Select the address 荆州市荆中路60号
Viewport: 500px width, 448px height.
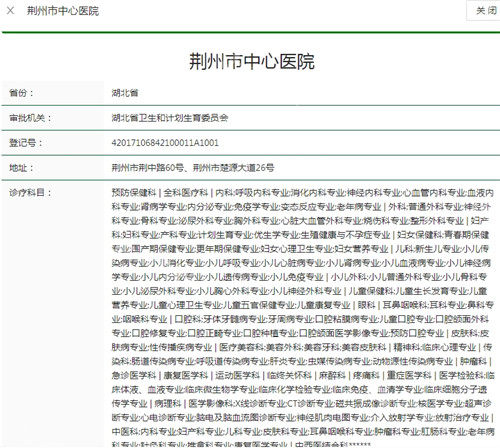[x=148, y=168]
